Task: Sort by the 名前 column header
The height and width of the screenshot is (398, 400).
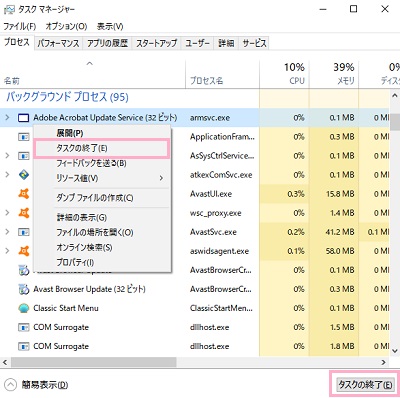Action: 93,74
